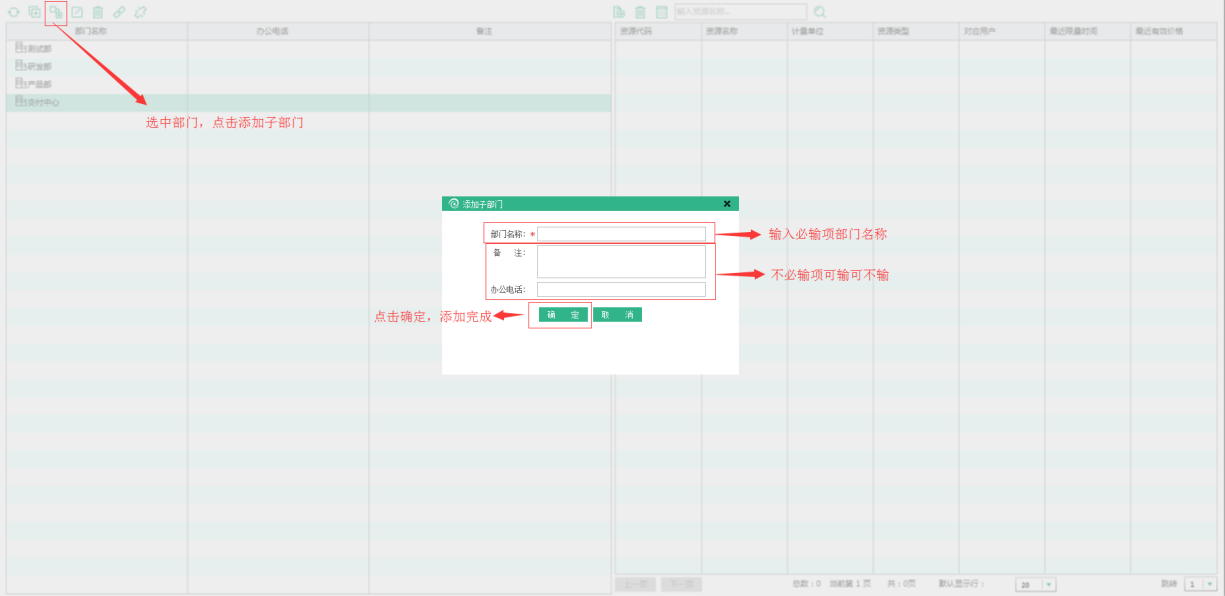
Task: Click the edit department pencil icon
Action: click(x=77, y=12)
